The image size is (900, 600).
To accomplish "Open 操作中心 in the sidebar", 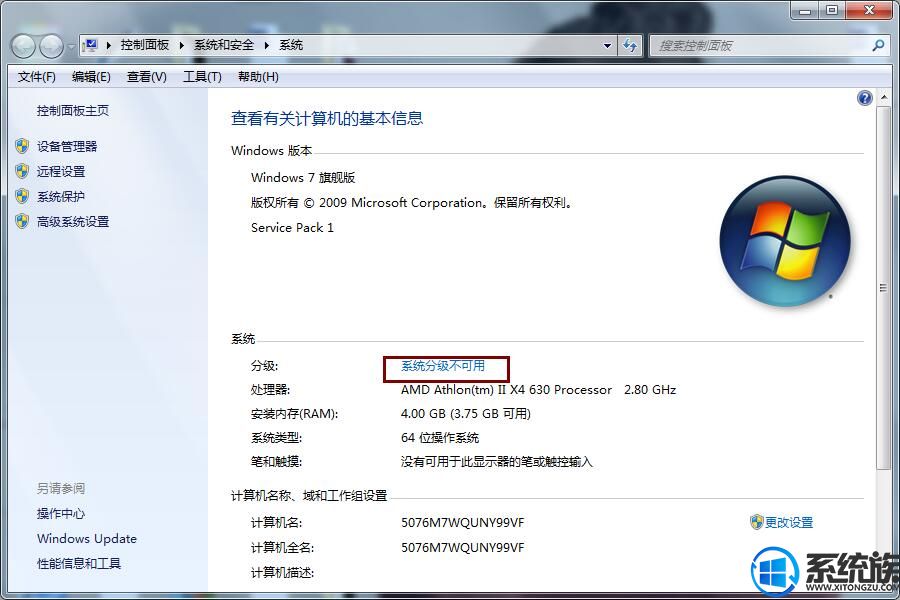I will pyautogui.click(x=61, y=513).
